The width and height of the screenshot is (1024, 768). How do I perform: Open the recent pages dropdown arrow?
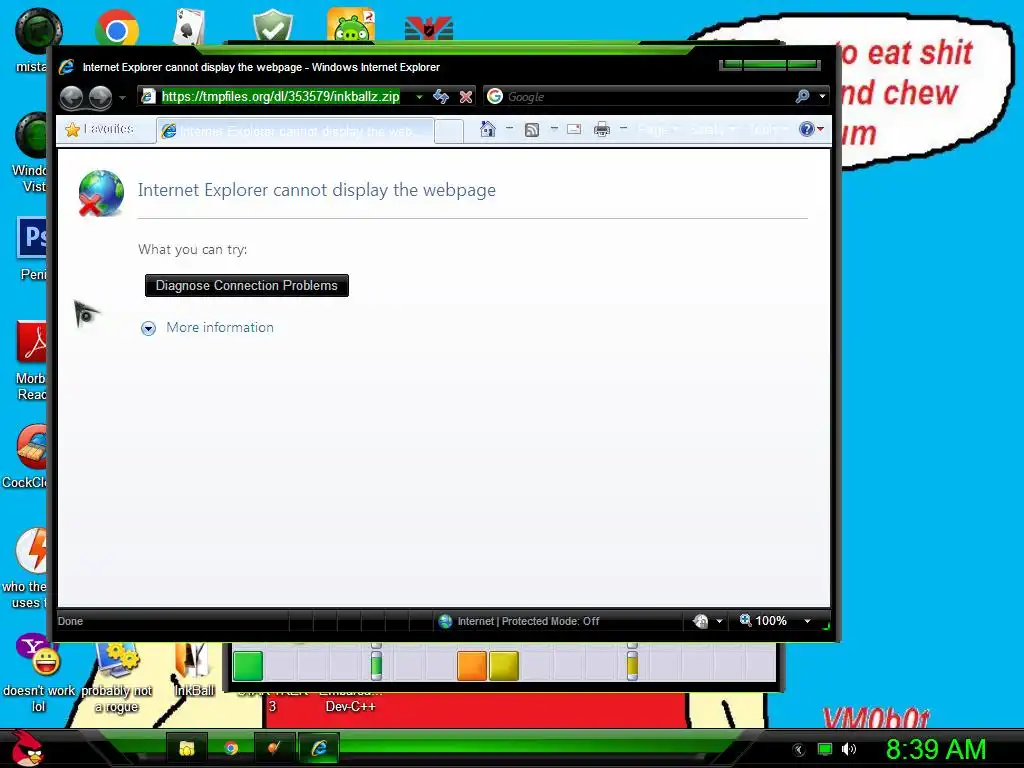(122, 98)
